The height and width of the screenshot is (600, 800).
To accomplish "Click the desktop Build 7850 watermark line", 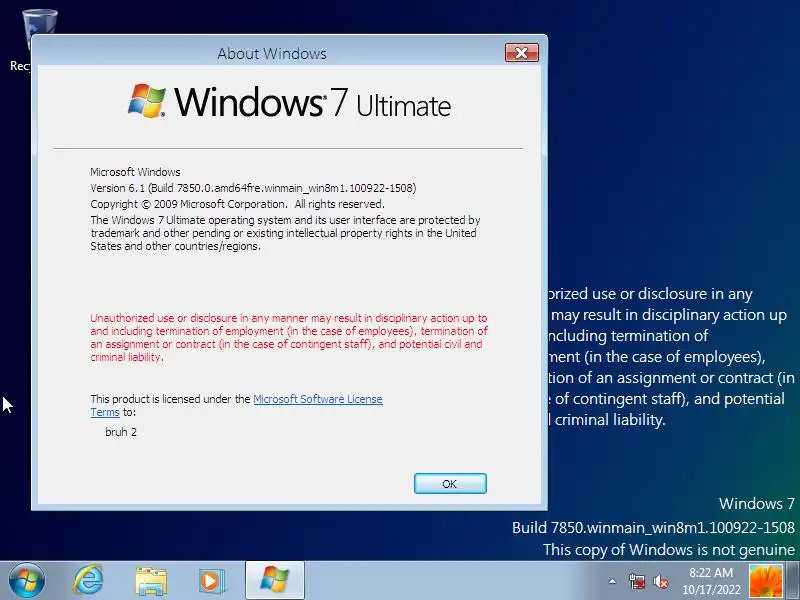I will tap(653, 527).
